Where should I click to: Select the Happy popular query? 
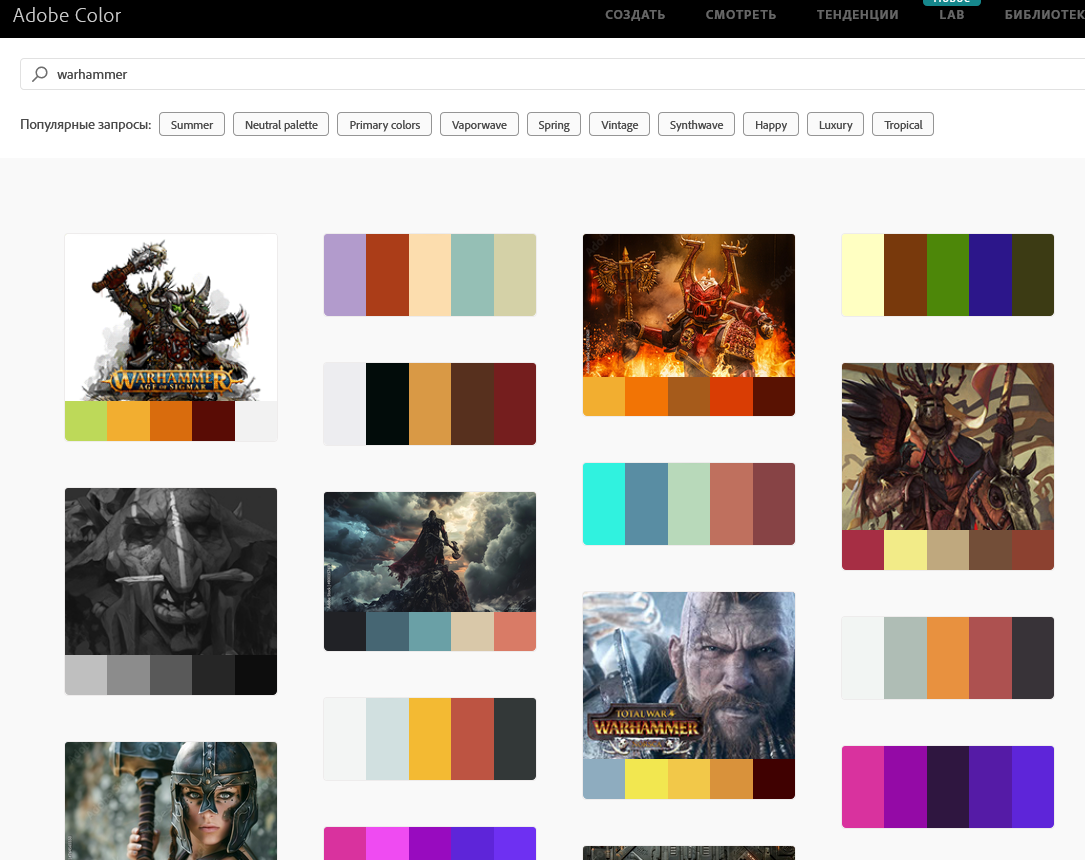pyautogui.click(x=771, y=125)
